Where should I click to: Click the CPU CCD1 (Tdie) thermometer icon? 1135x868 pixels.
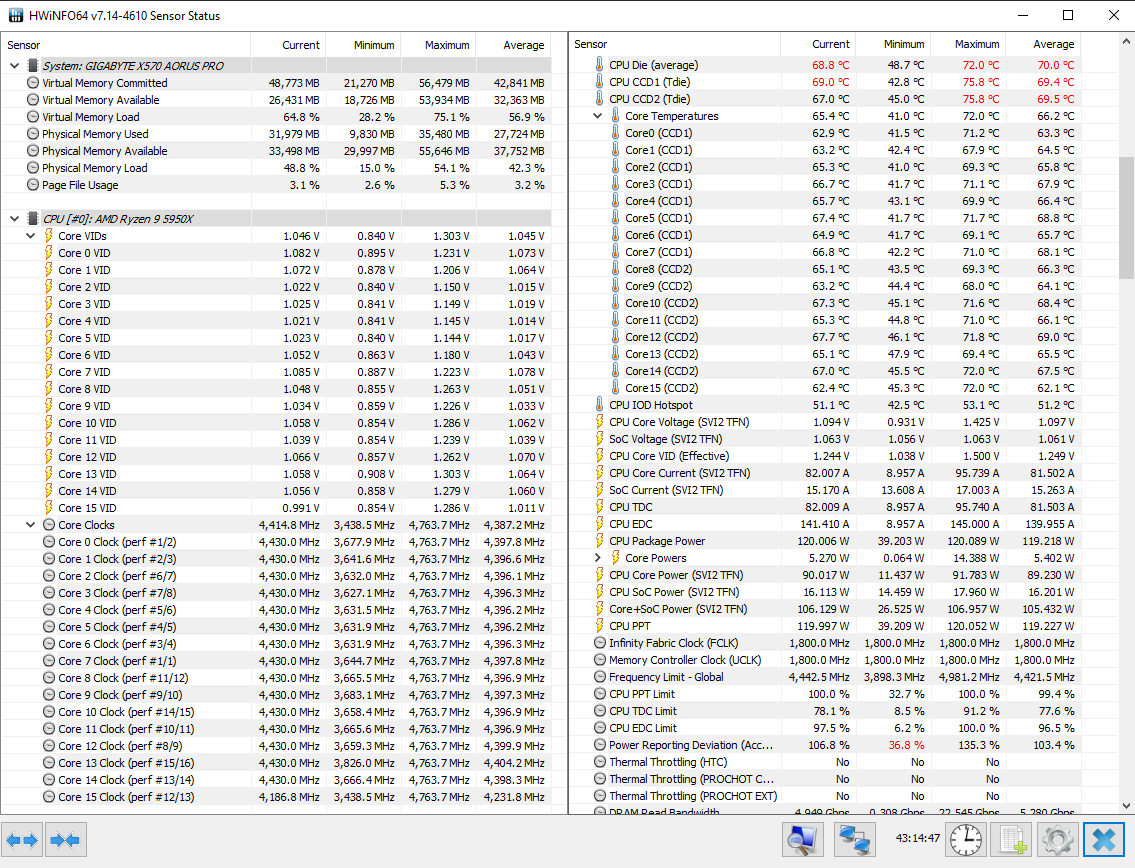click(599, 82)
